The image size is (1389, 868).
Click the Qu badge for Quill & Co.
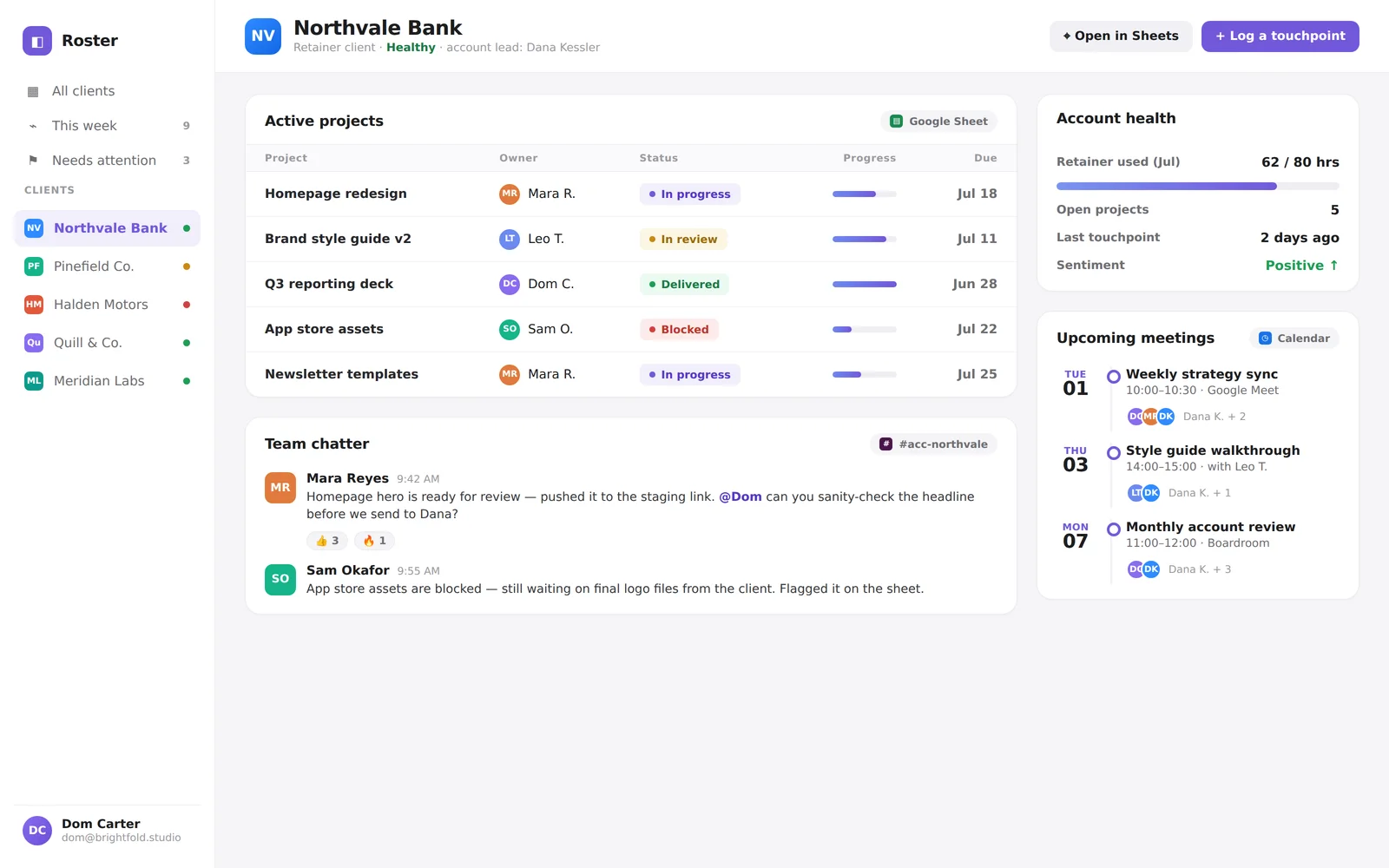tap(34, 343)
